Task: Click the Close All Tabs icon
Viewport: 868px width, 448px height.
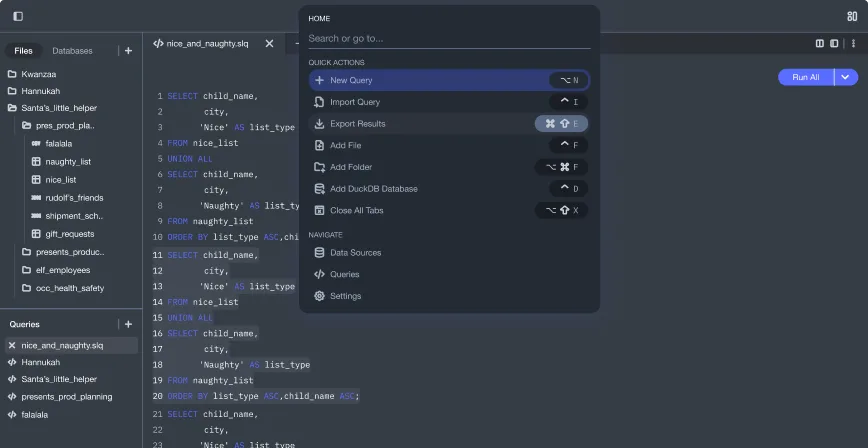Action: click(319, 210)
